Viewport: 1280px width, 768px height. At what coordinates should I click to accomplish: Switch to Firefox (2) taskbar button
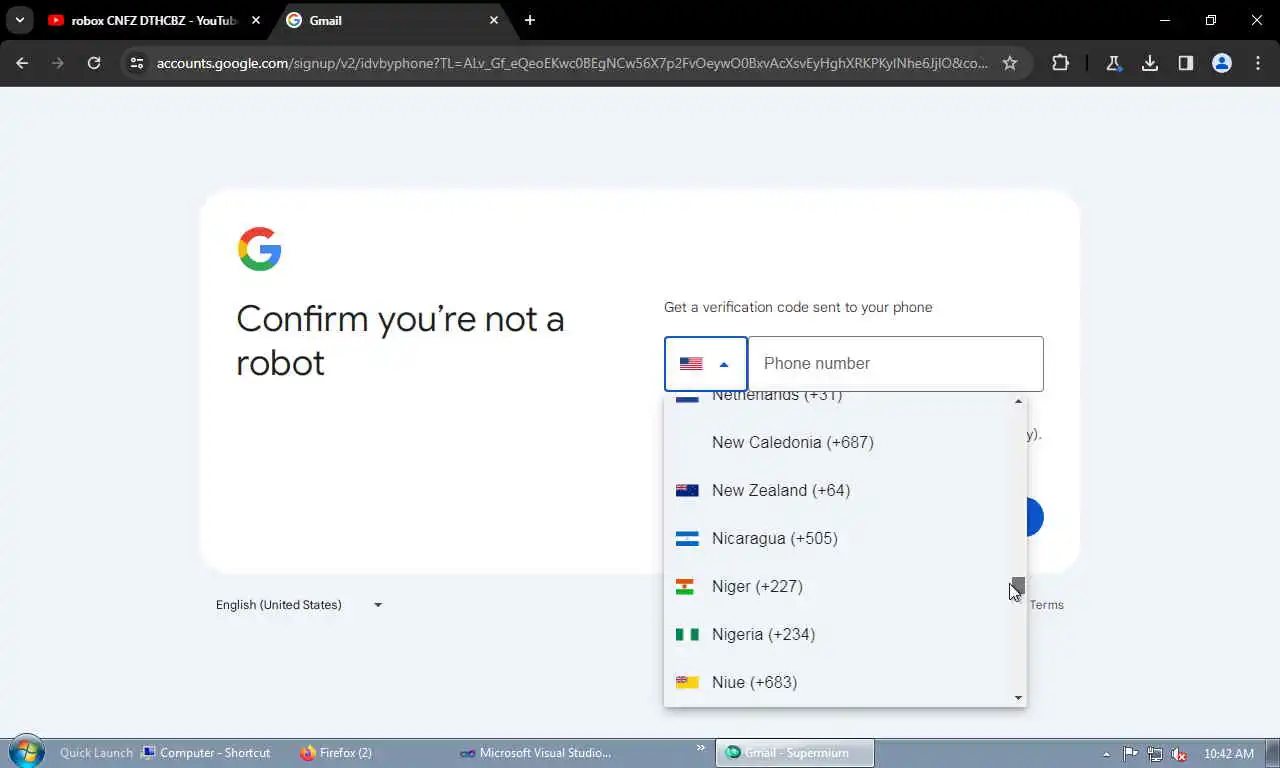336,753
